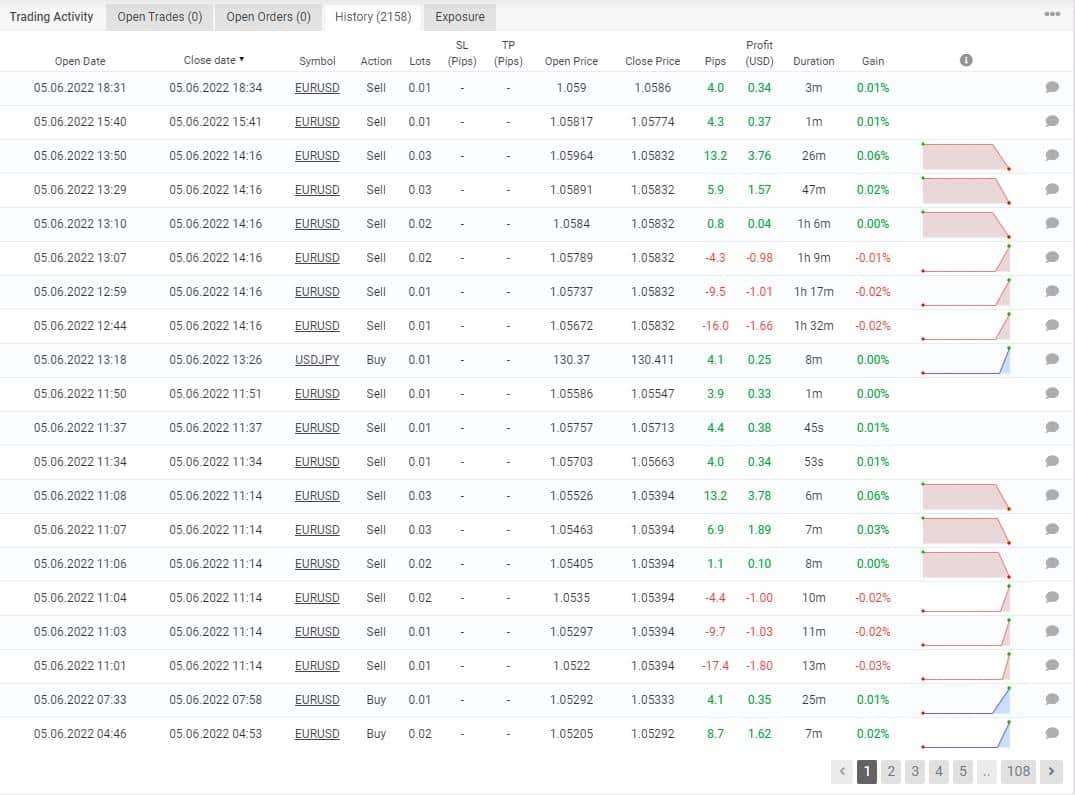This screenshot has width=1075, height=795.
Task: Click the previous page arrow in pagination
Action: tap(842, 772)
